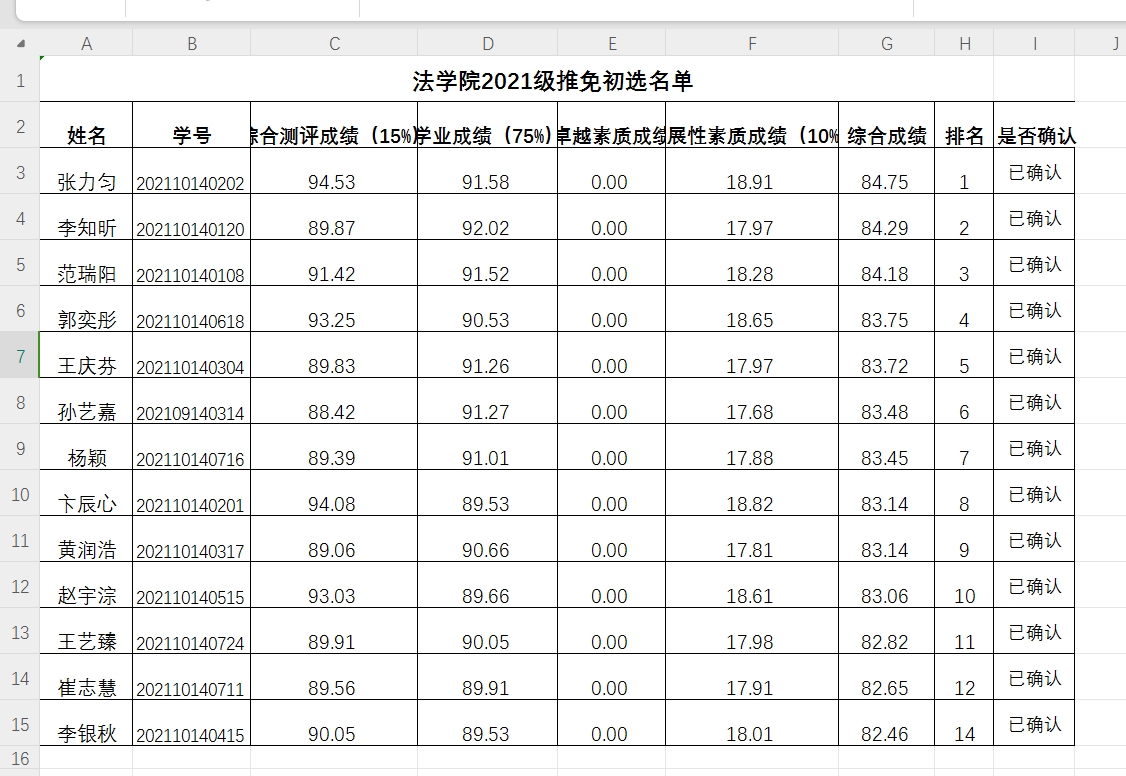Click the title cell 法学院2021级推免初选名单
Image resolution: width=1126 pixels, height=776 pixels.
coord(552,81)
